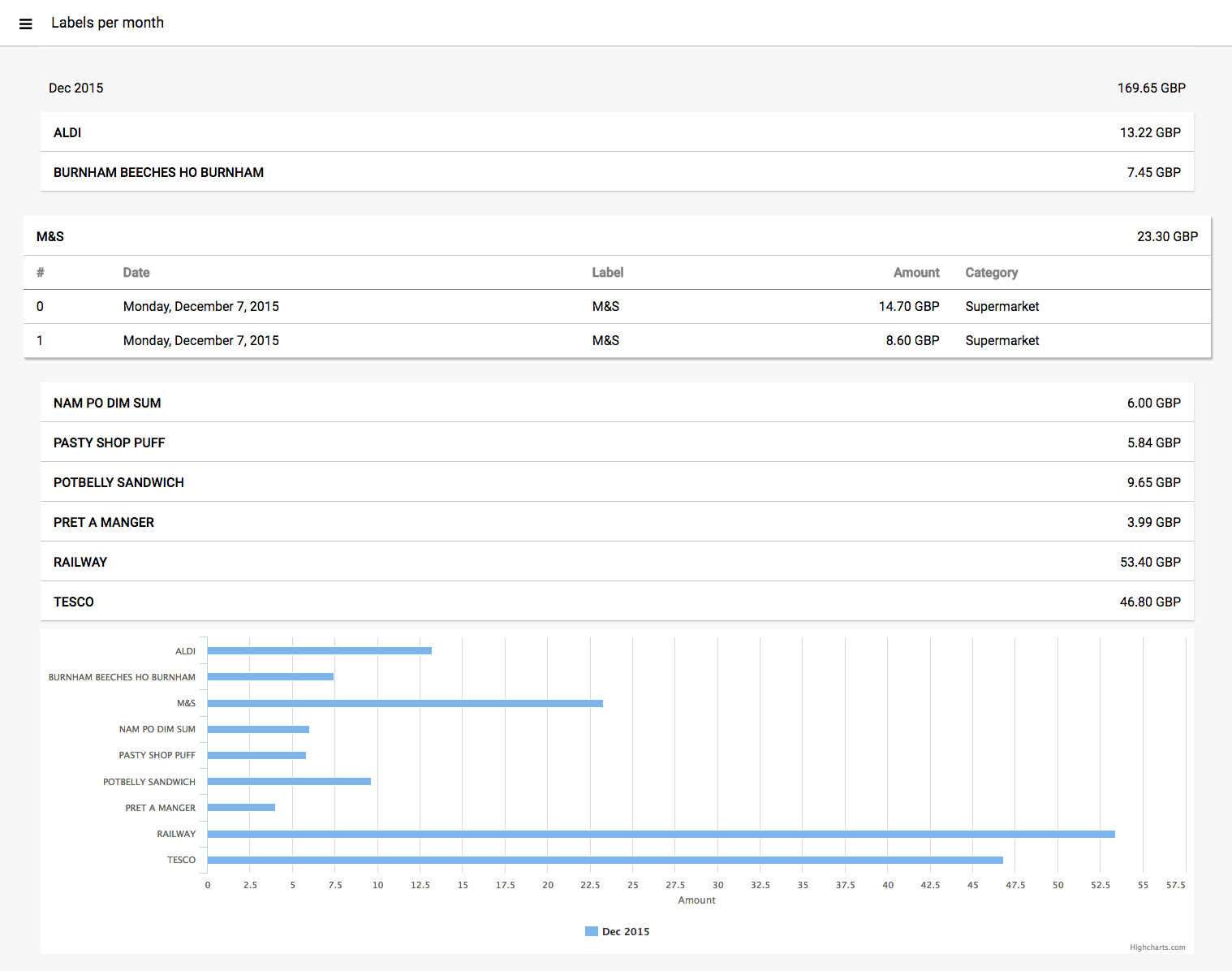The height and width of the screenshot is (971, 1232).
Task: Click the M&S label cell in row 1
Action: (x=605, y=340)
